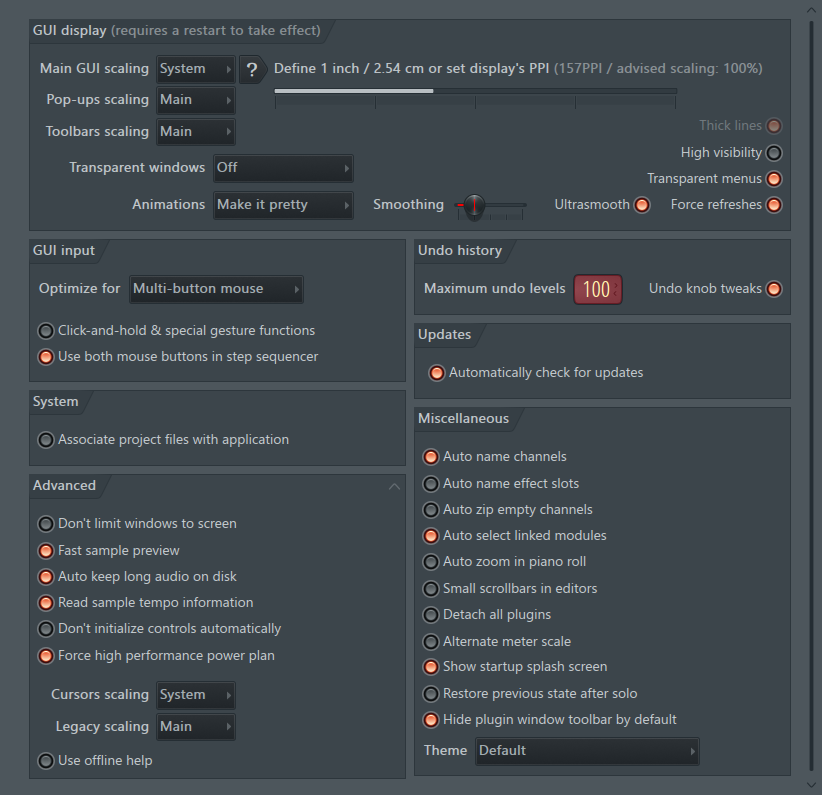
Task: Enable the High visibility option
Action: (x=774, y=153)
